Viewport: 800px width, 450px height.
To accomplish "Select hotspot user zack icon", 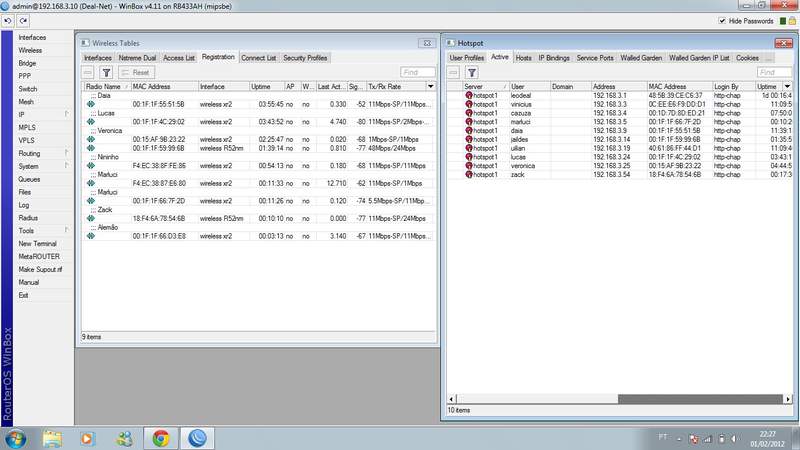I will [468, 174].
